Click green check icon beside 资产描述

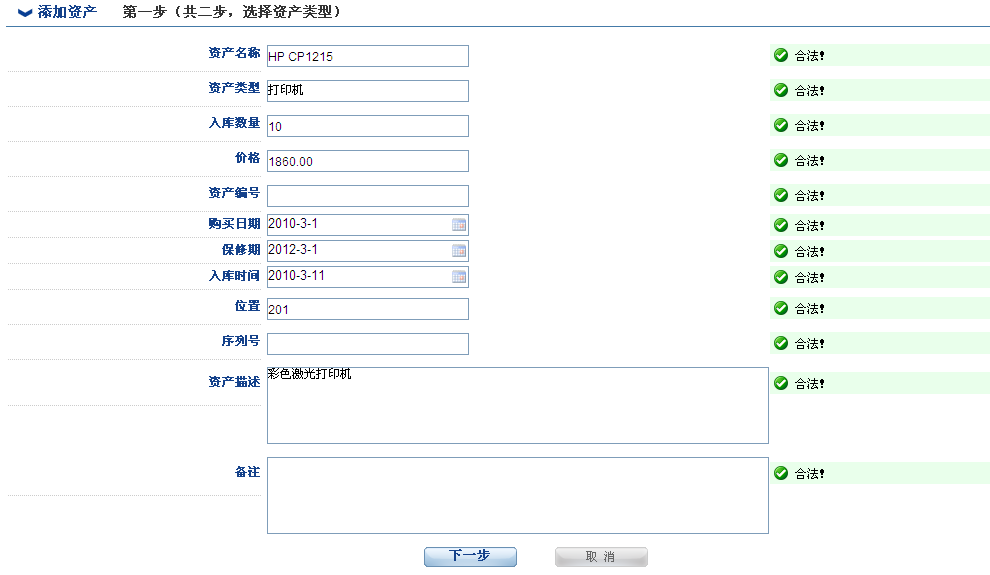click(781, 383)
